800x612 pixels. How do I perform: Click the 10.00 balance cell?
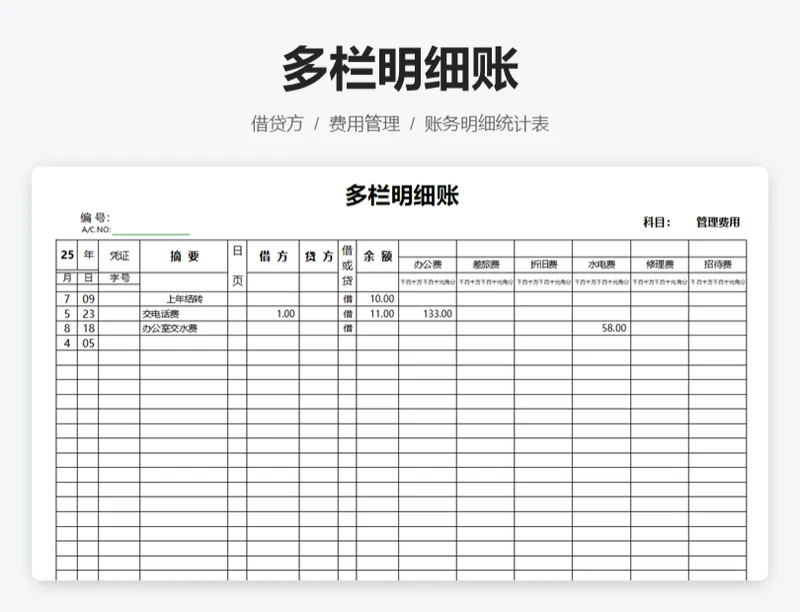[378, 299]
